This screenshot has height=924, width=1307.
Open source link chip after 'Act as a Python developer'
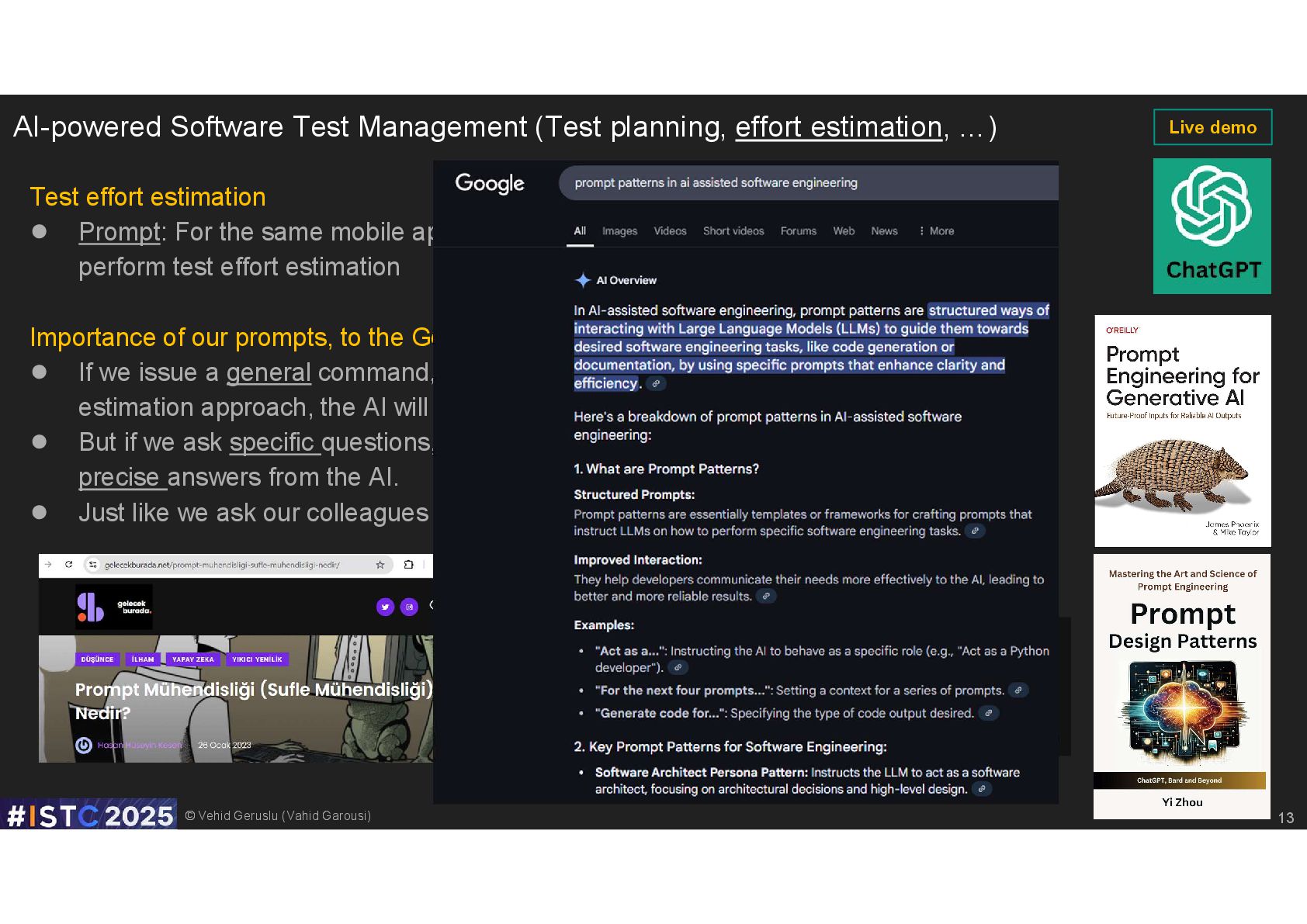678,667
